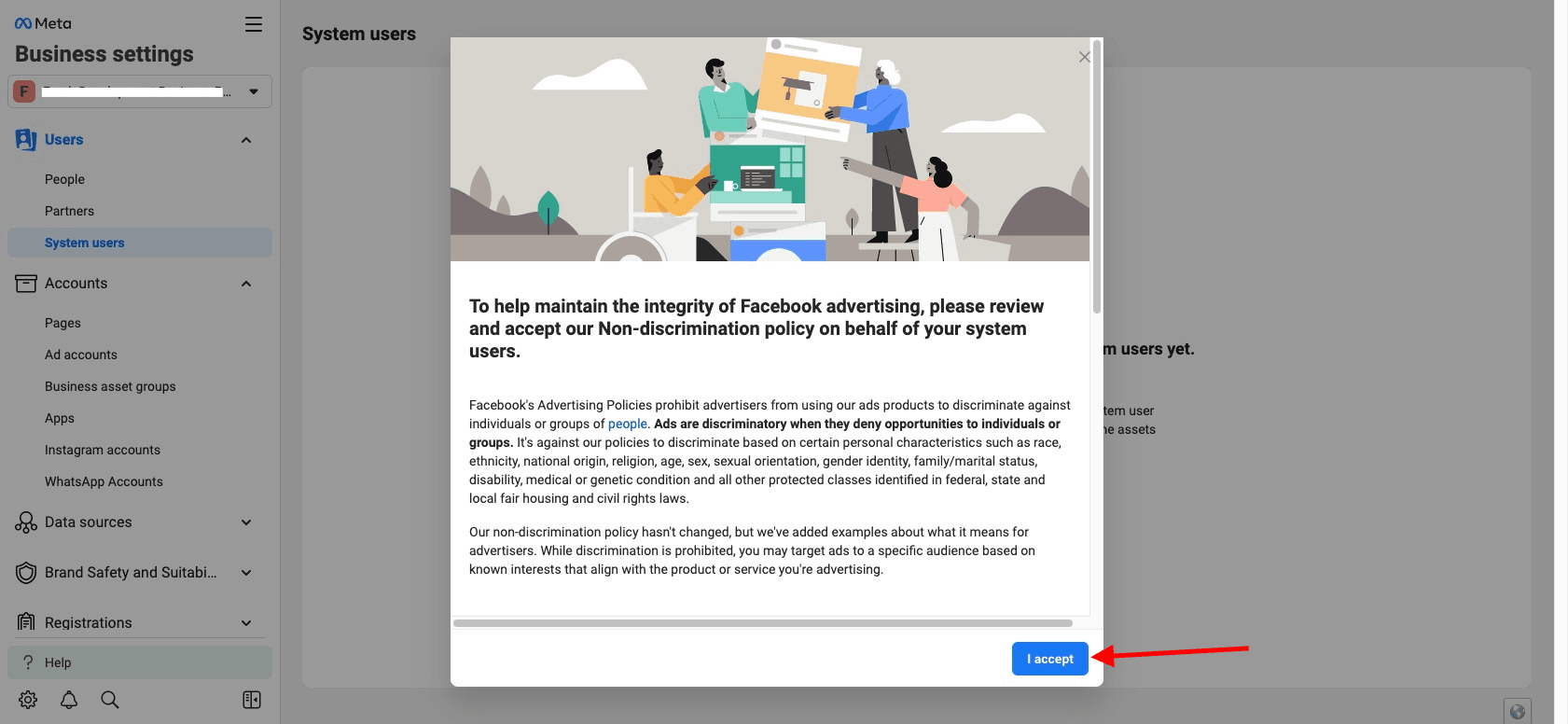Screen dimensions: 1568x724
Task: Expand Brand Safety and Suitability section
Action: 246,573
